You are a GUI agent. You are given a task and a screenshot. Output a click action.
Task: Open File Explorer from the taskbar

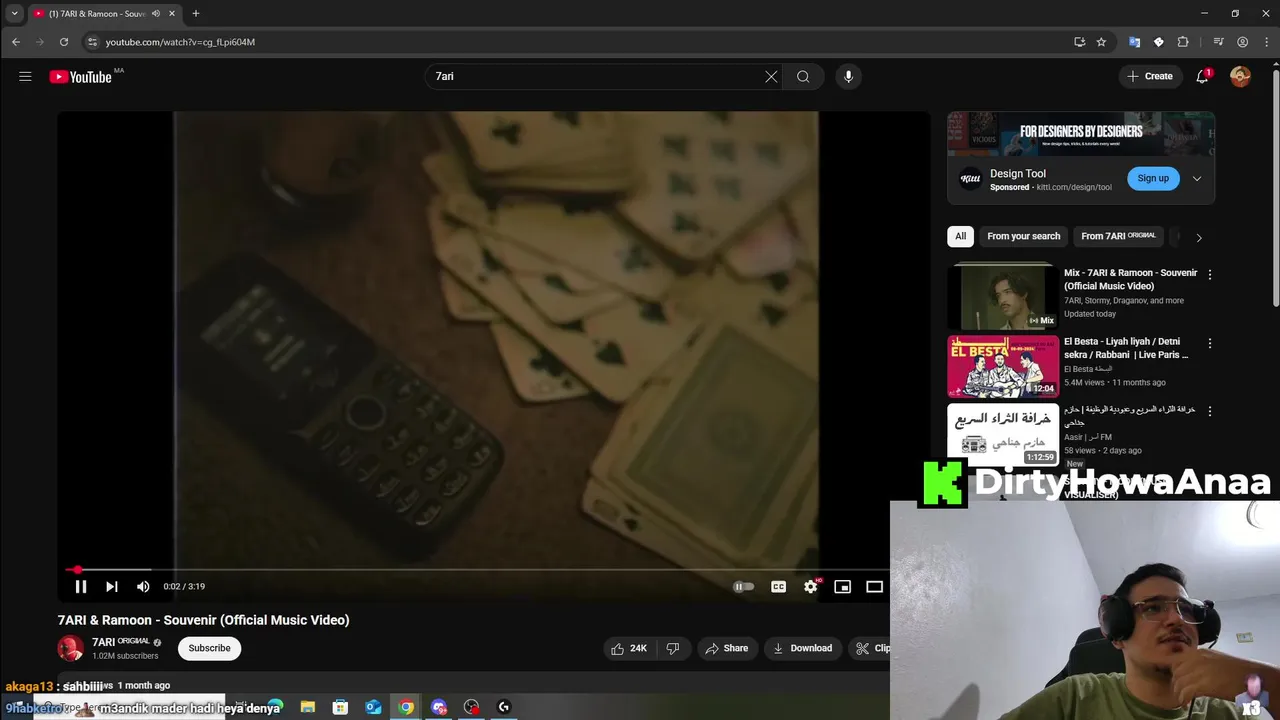point(308,707)
